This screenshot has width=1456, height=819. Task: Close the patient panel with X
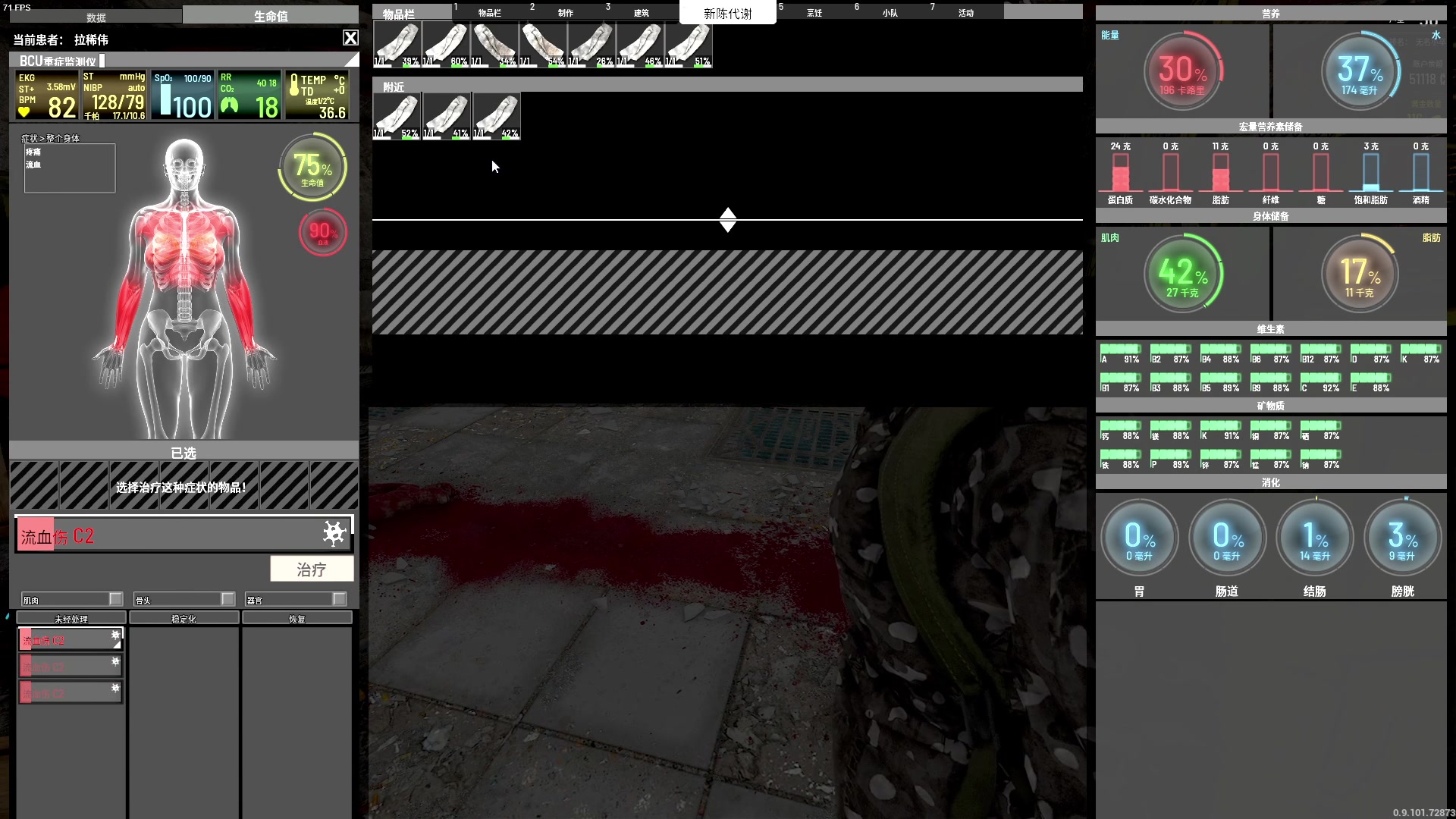point(350,38)
